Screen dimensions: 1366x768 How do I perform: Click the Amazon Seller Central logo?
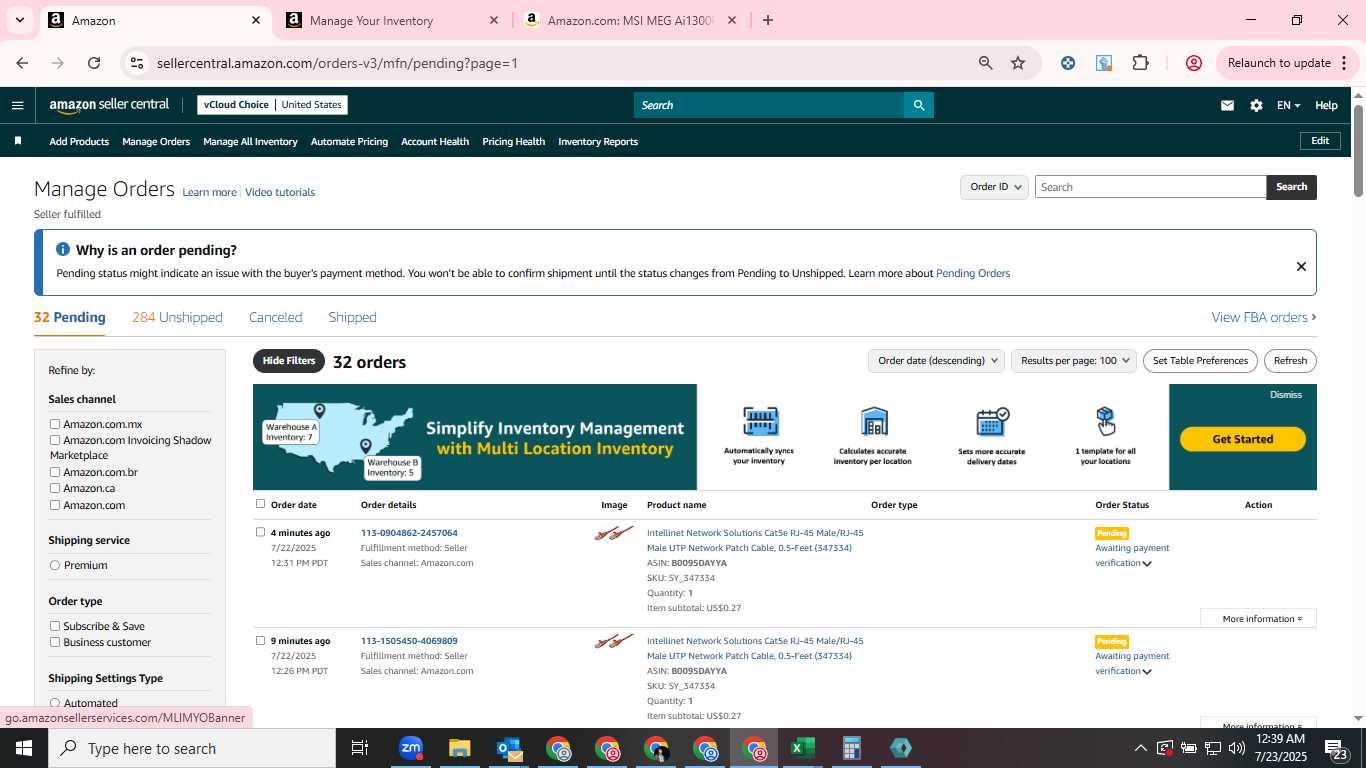(109, 105)
